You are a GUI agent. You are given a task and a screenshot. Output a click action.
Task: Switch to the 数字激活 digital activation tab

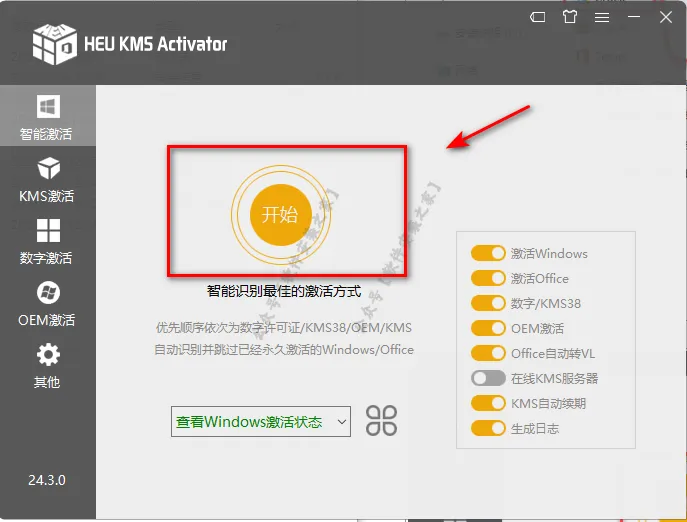click(x=47, y=241)
